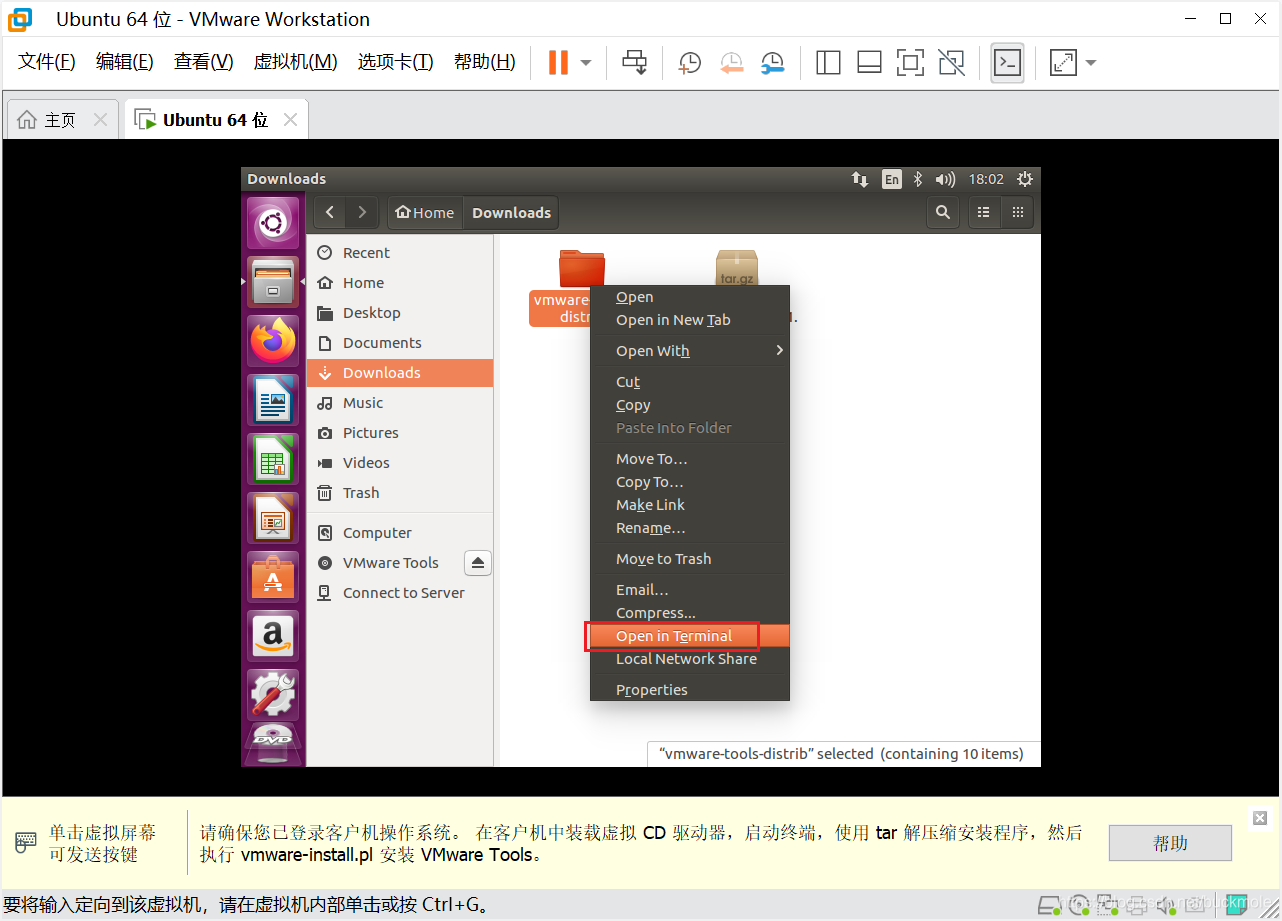Eject the VMware Tools volume
The width and height of the screenshot is (1282, 921).
click(x=478, y=563)
